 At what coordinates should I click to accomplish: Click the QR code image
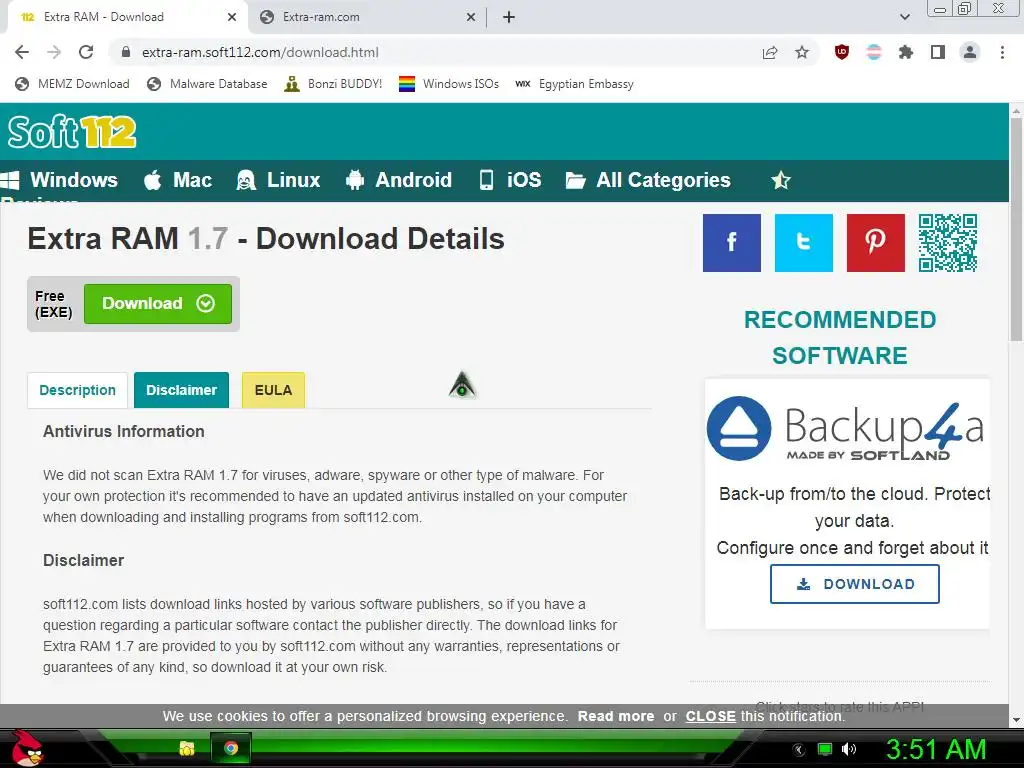[x=948, y=242]
